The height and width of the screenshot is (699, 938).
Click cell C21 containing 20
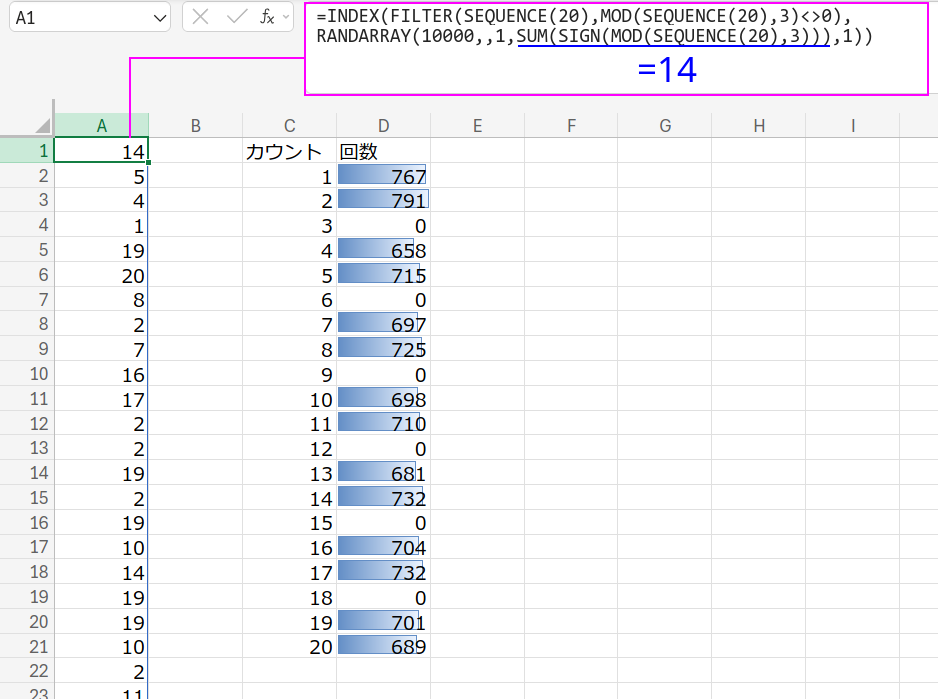pos(289,647)
